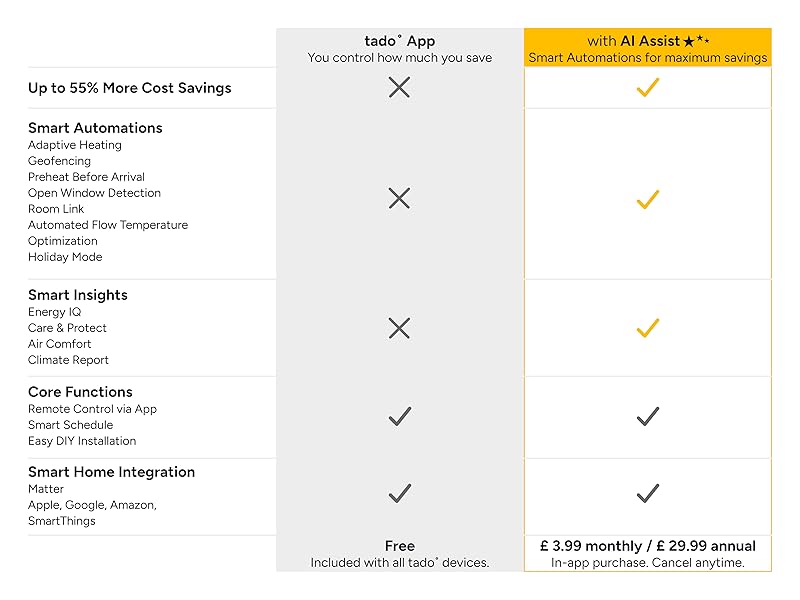Click the X mark in the Smart Automations row

click(x=399, y=199)
